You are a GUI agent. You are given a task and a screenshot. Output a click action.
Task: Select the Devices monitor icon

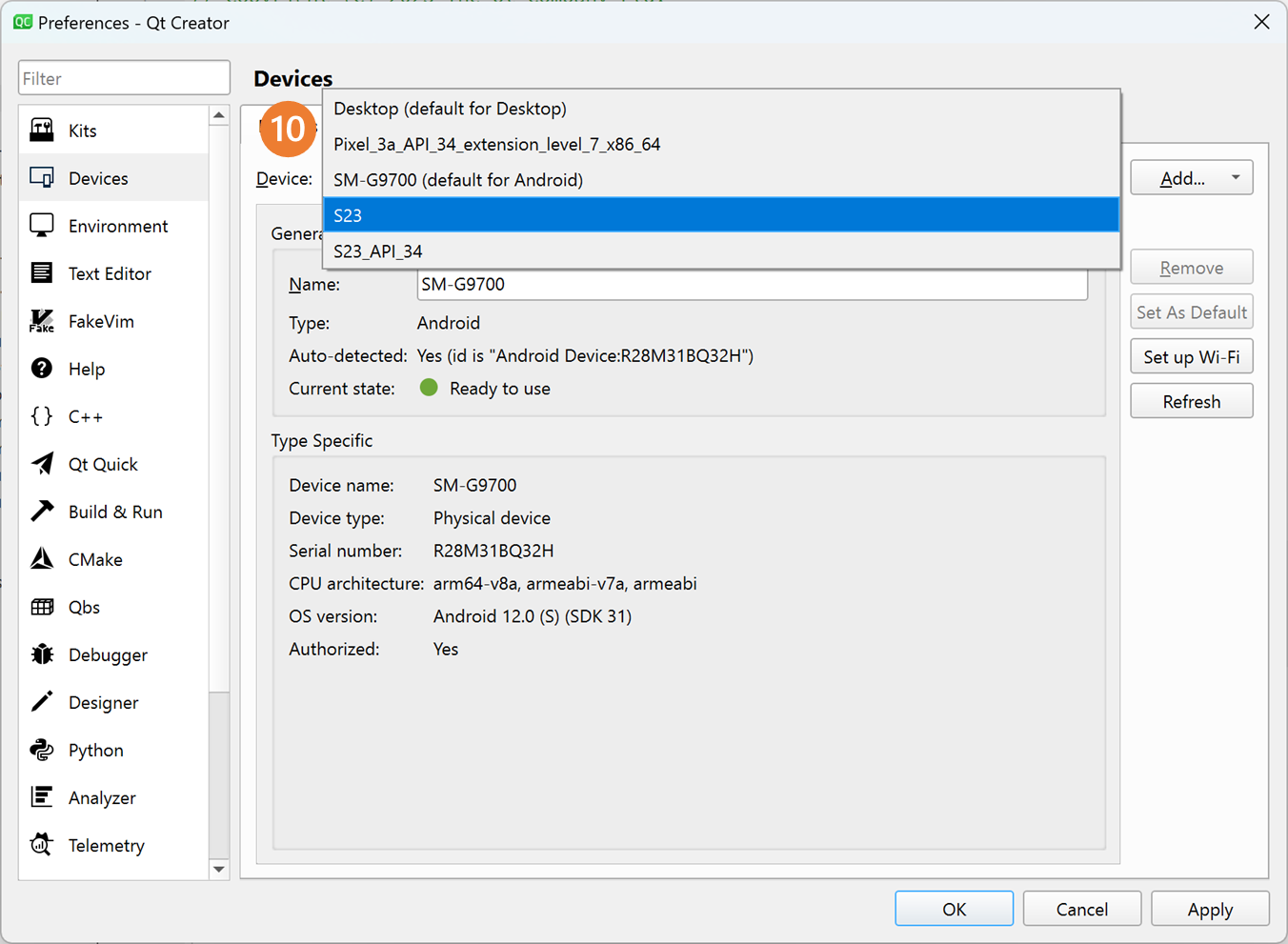pos(42,177)
